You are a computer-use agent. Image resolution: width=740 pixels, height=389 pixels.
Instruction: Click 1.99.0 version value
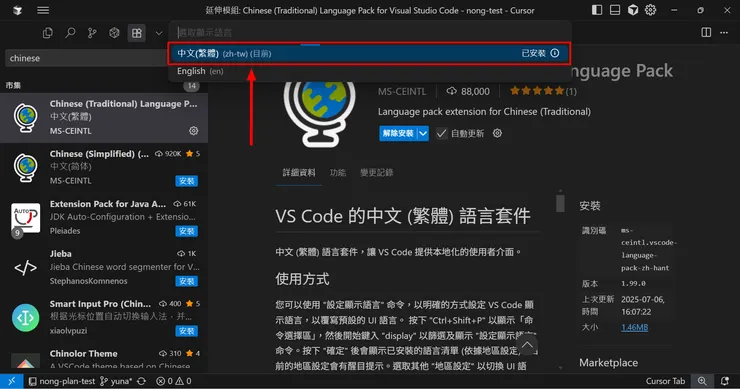click(633, 283)
